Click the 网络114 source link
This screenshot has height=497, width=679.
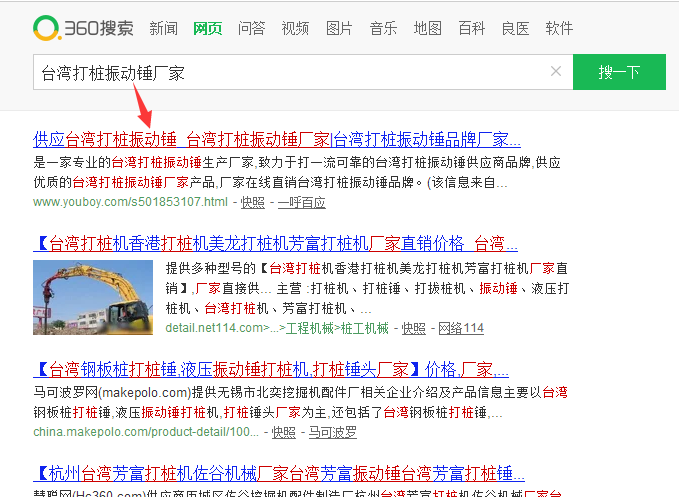(461, 328)
